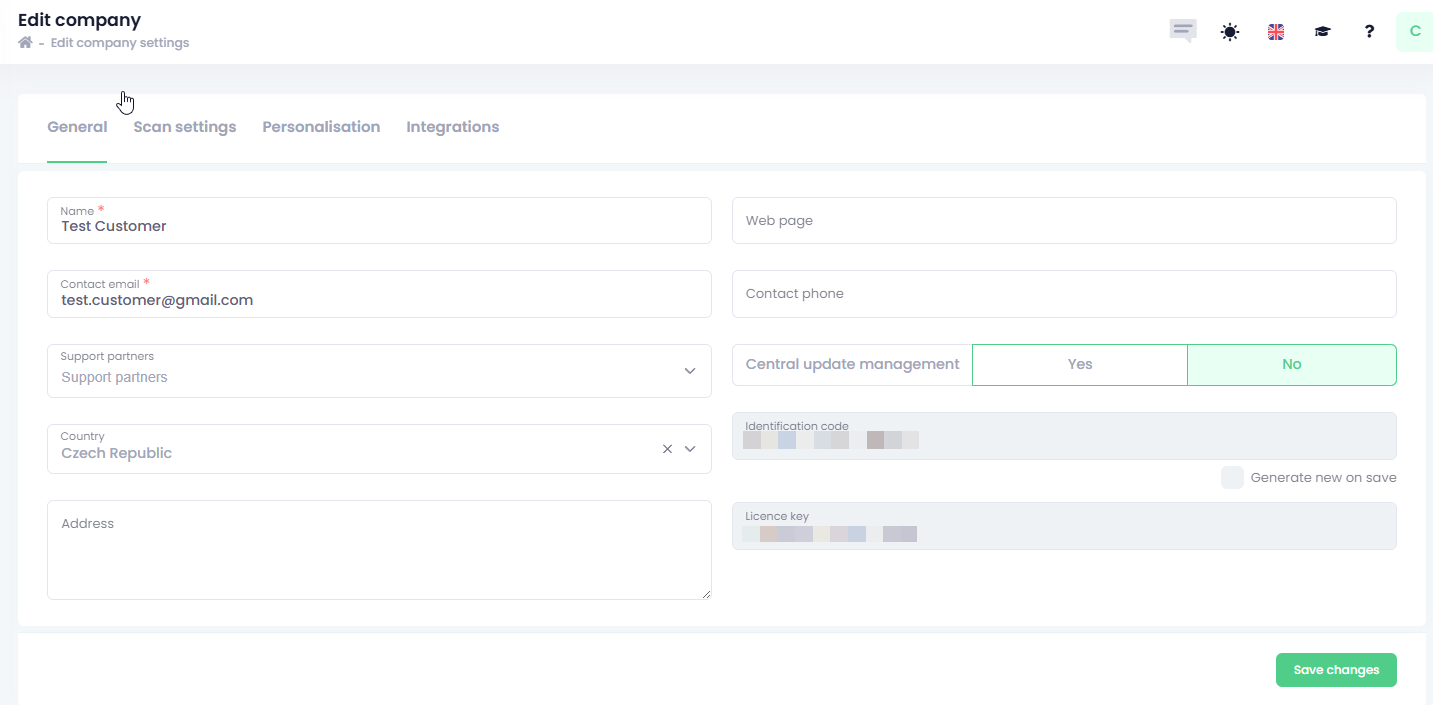Switch to the Personalisation tab
1433x705 pixels.
[x=321, y=127]
